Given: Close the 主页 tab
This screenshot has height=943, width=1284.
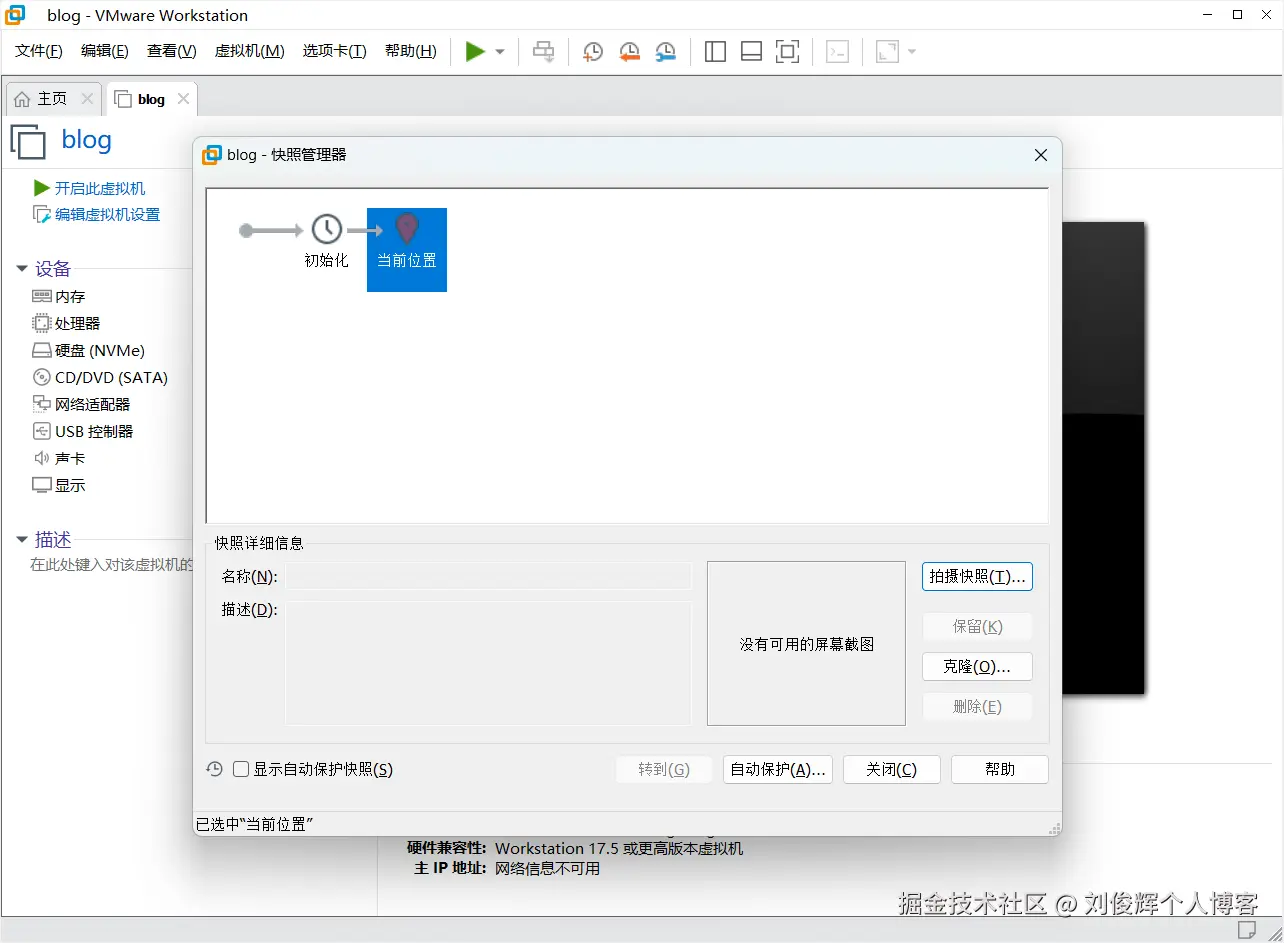Looking at the screenshot, I should click(87, 99).
